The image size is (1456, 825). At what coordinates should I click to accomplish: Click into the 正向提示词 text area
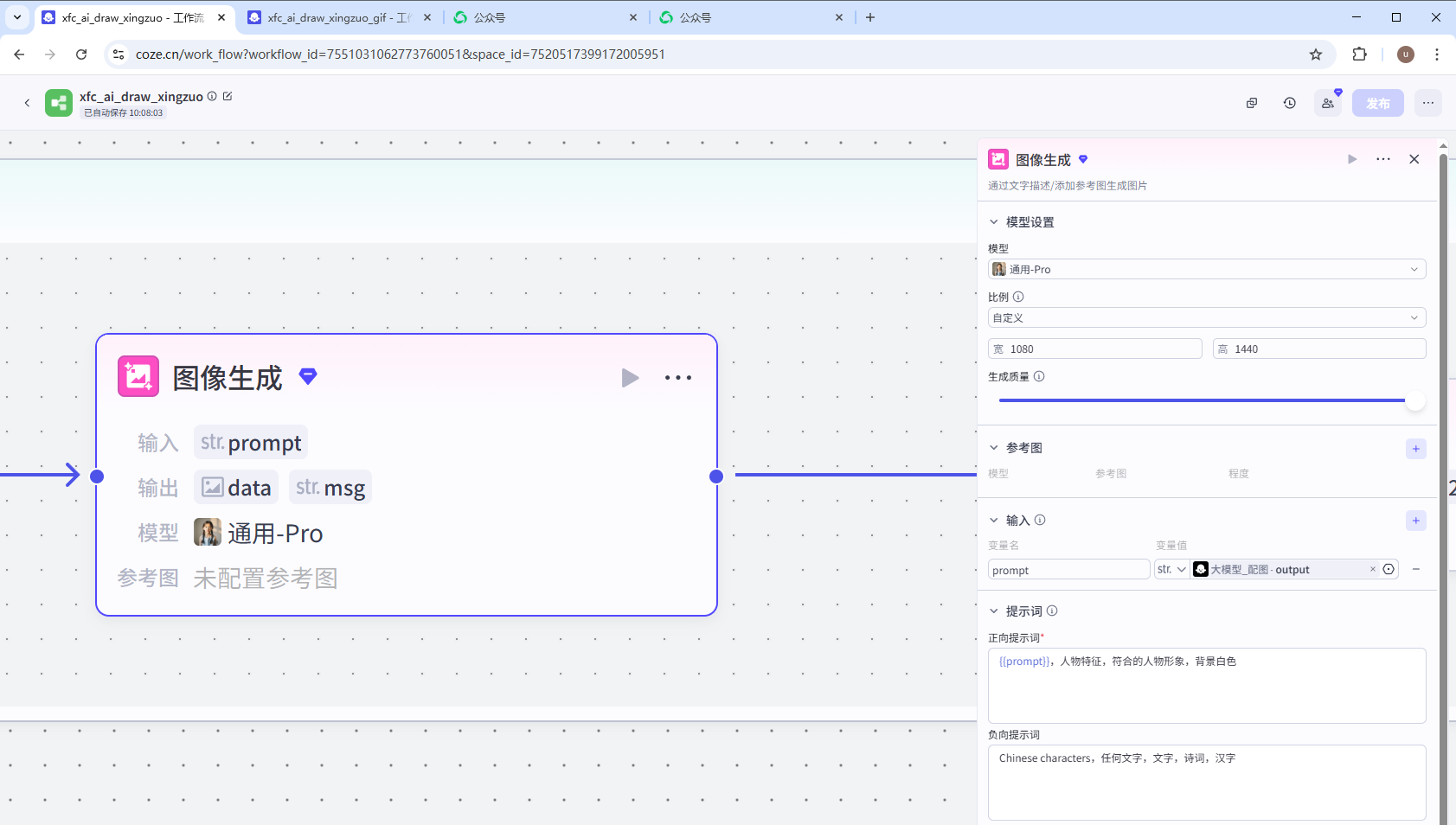pyautogui.click(x=1207, y=686)
